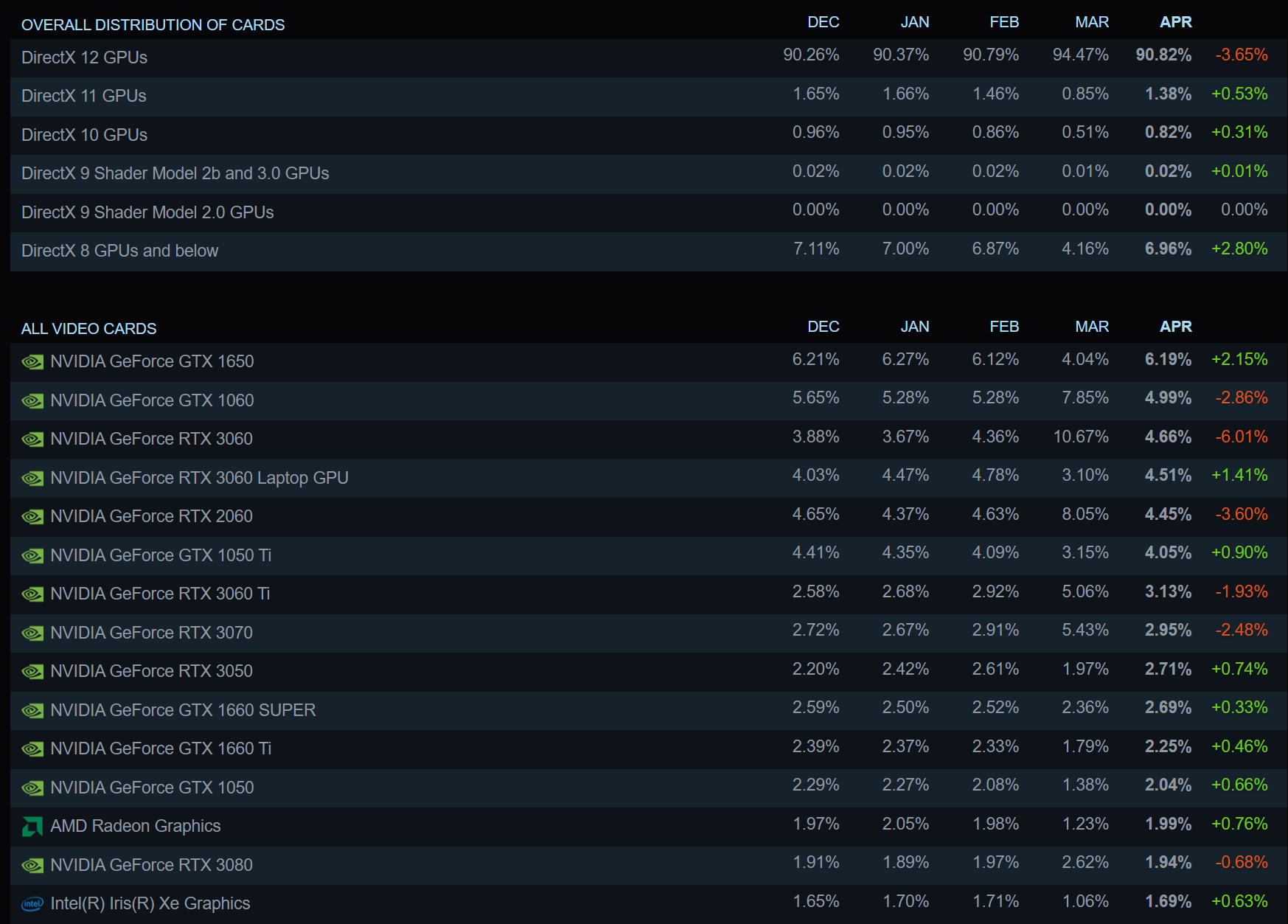Click OVERALL DISTRIBUTION OF CARDS heading
Viewport: 1288px width, 924px height.
[153, 25]
